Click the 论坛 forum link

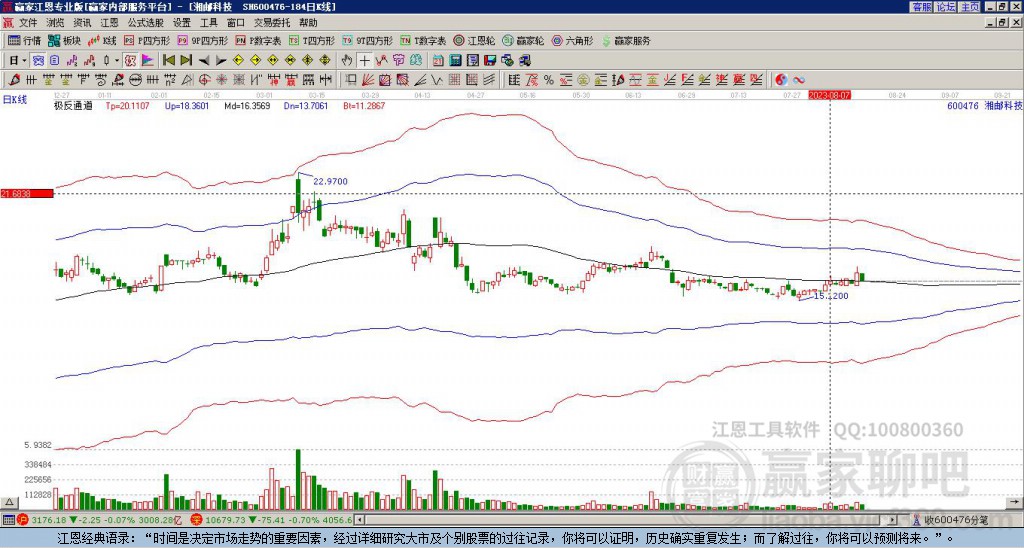pos(945,7)
